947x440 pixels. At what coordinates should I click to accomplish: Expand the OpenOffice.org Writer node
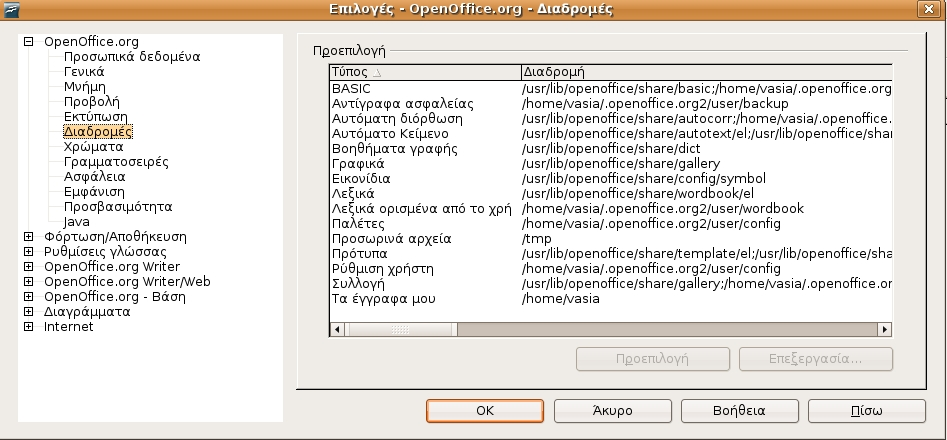click(x=28, y=267)
